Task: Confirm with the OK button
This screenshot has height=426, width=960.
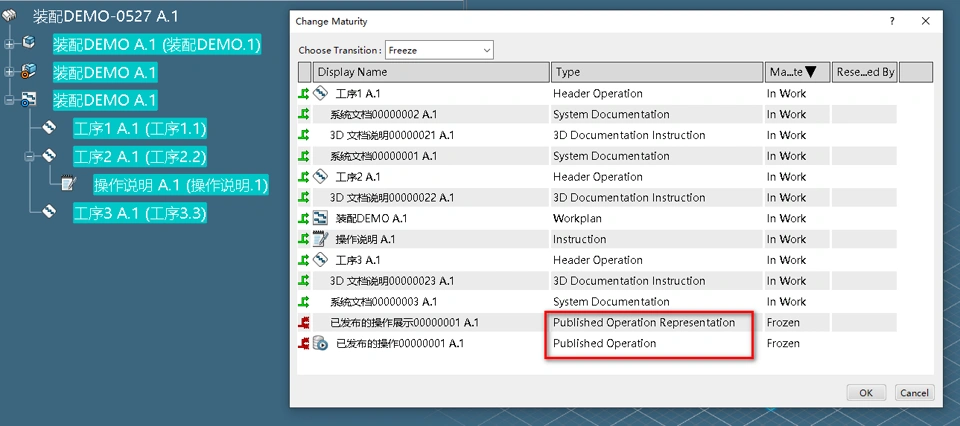Action: click(x=866, y=393)
